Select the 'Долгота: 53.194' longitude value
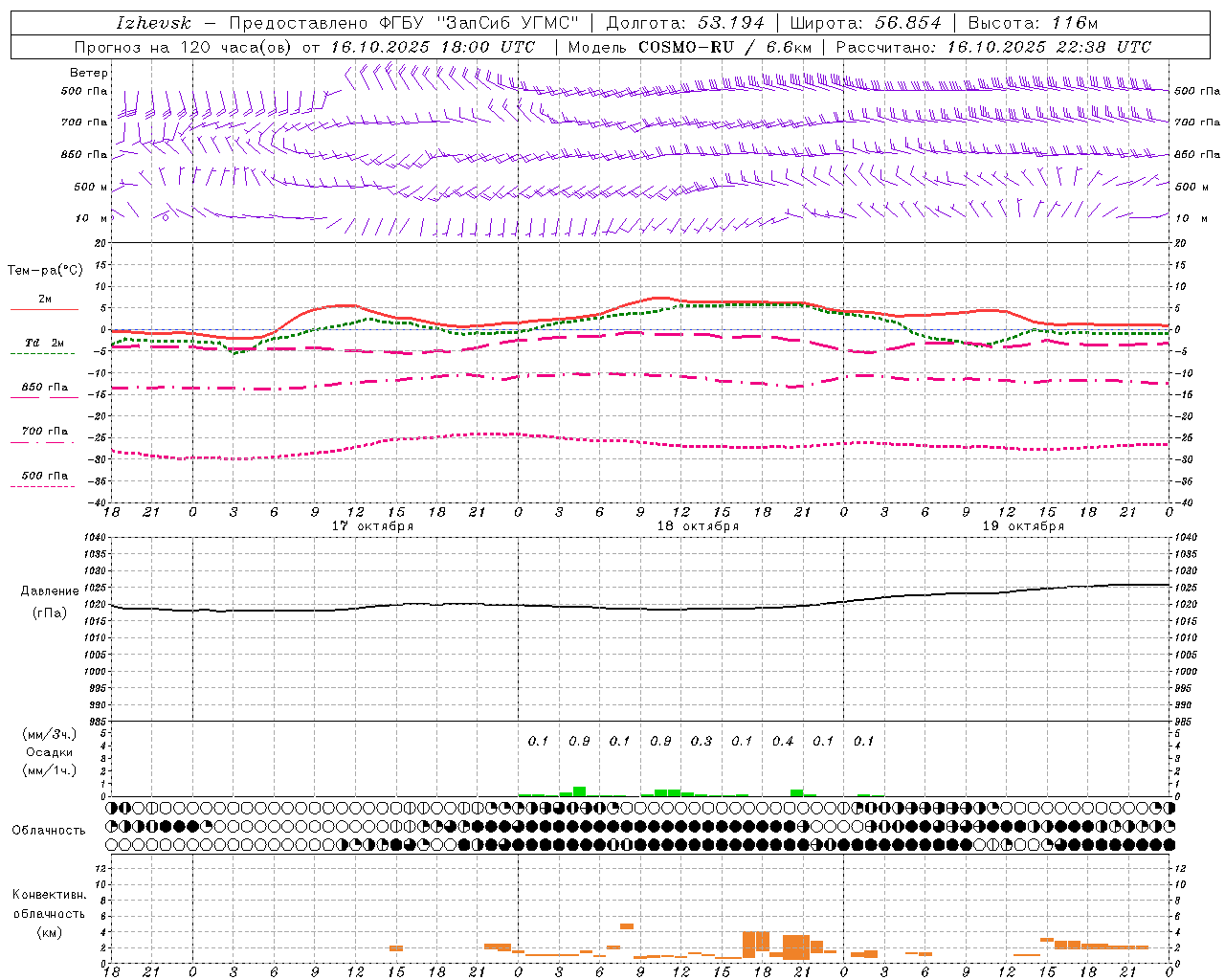 point(685,23)
